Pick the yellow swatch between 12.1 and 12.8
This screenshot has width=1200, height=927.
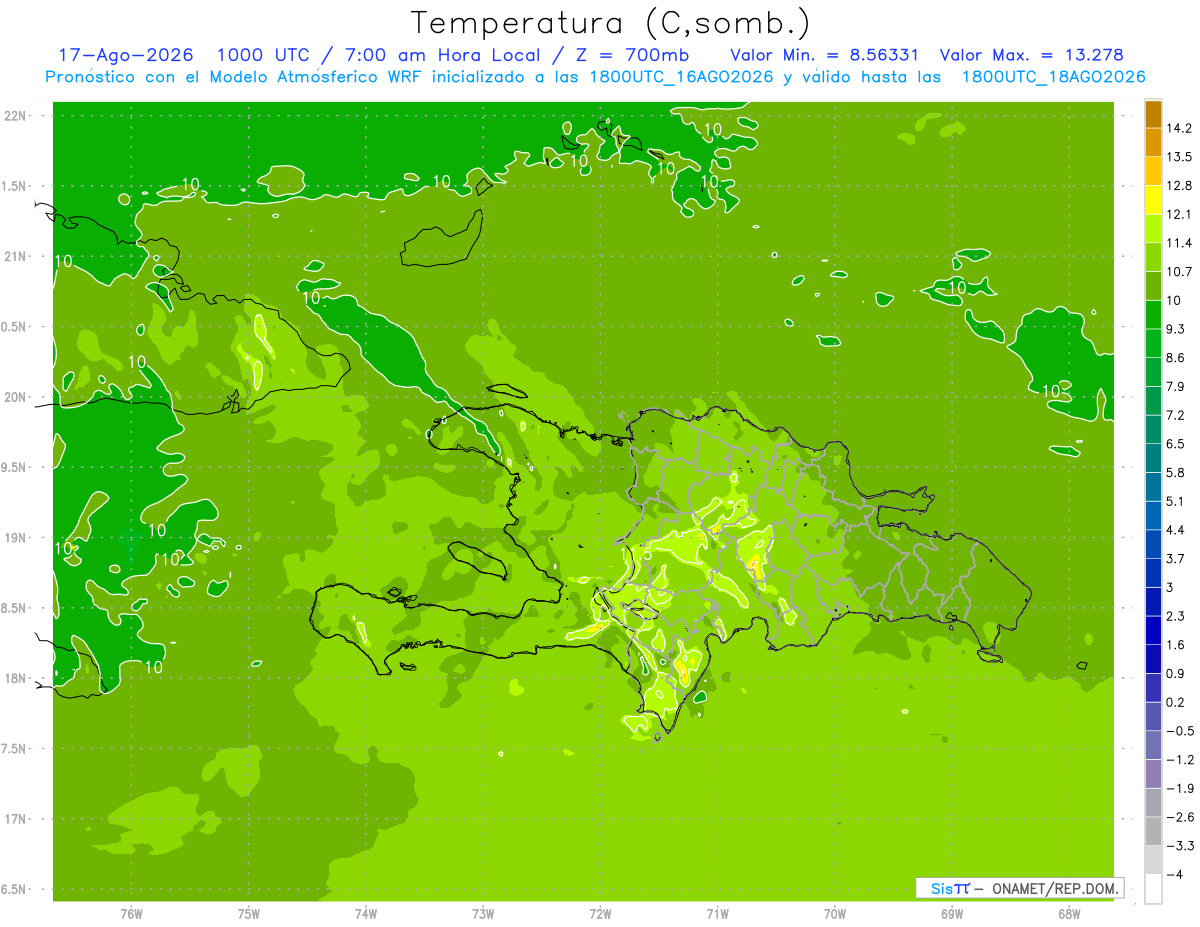pyautogui.click(x=1153, y=200)
